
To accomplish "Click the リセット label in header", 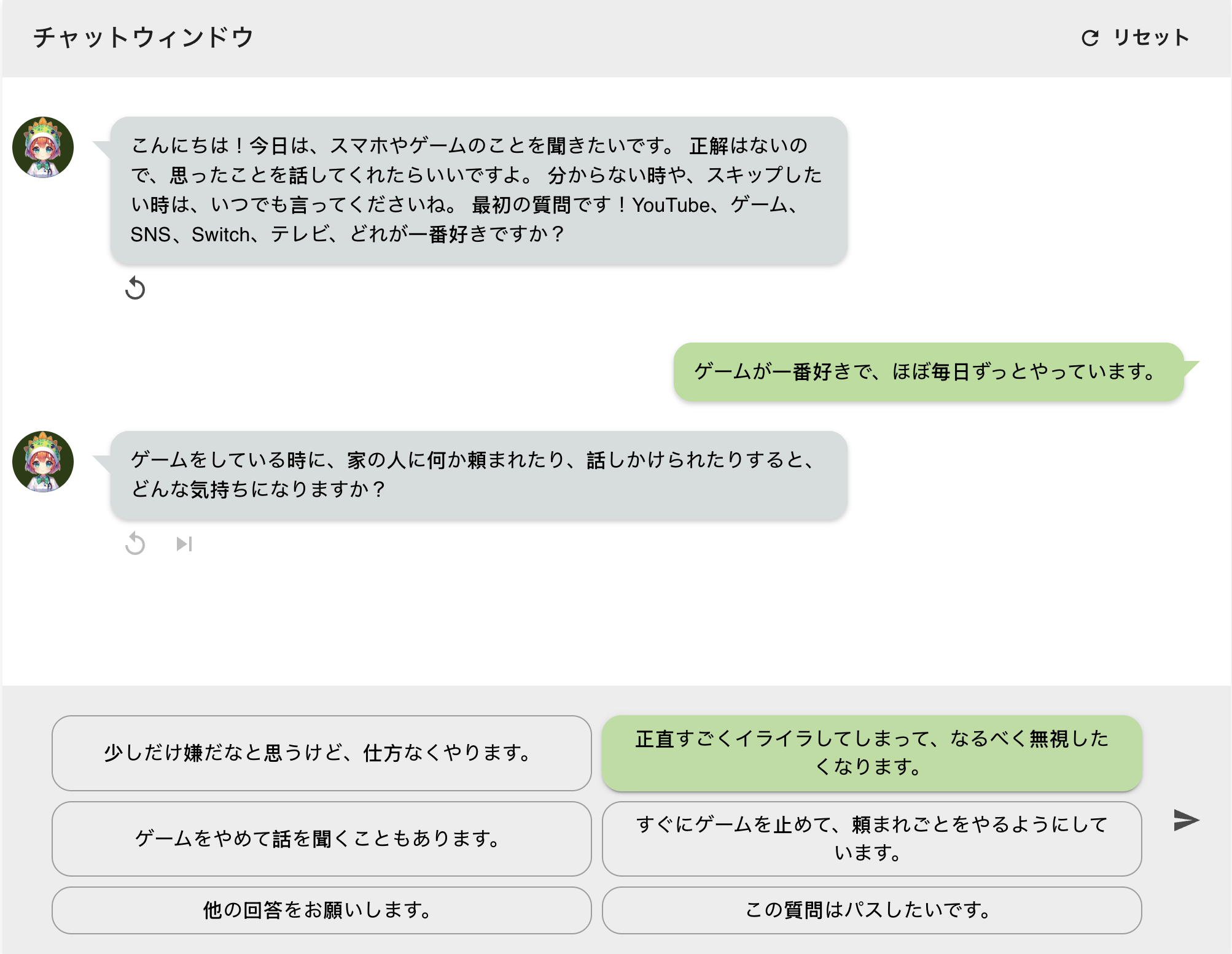I will [1151, 38].
